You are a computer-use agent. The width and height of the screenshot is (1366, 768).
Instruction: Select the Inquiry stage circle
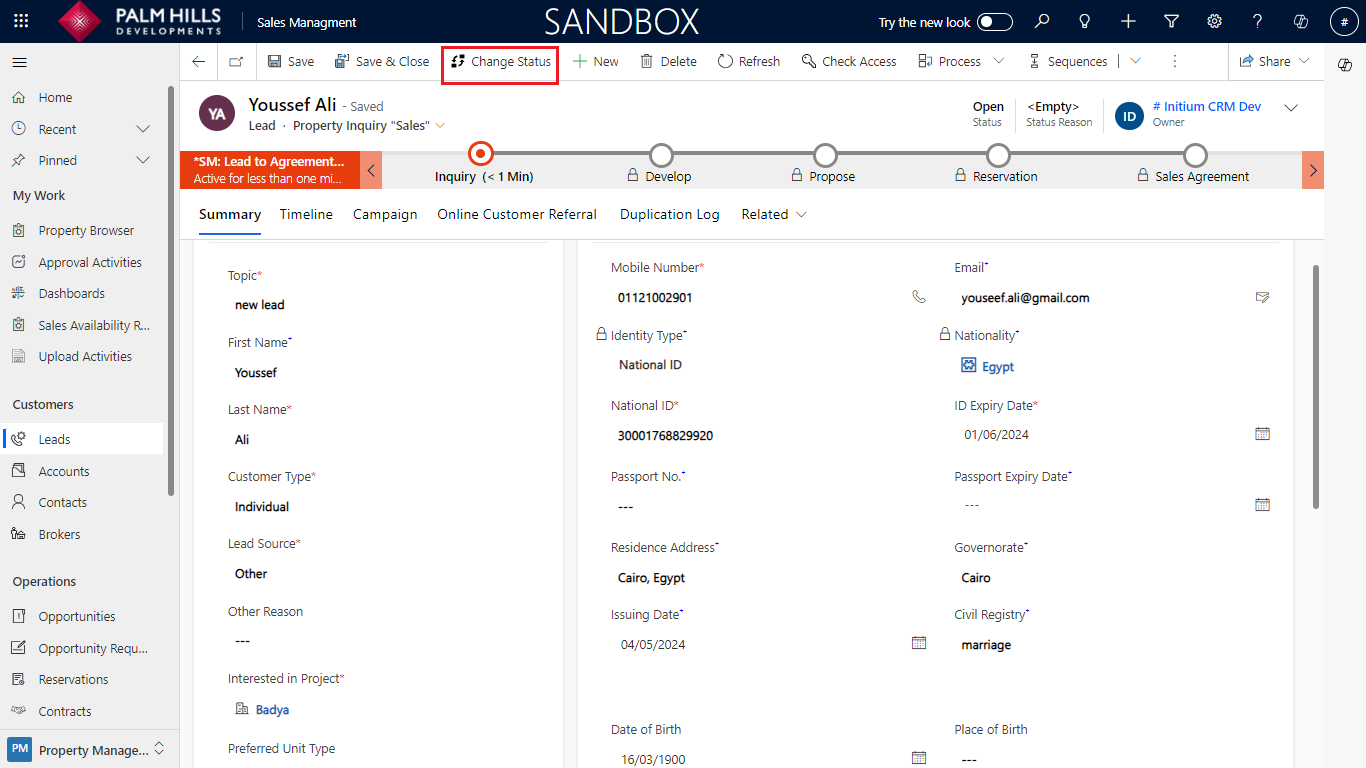pyautogui.click(x=481, y=154)
